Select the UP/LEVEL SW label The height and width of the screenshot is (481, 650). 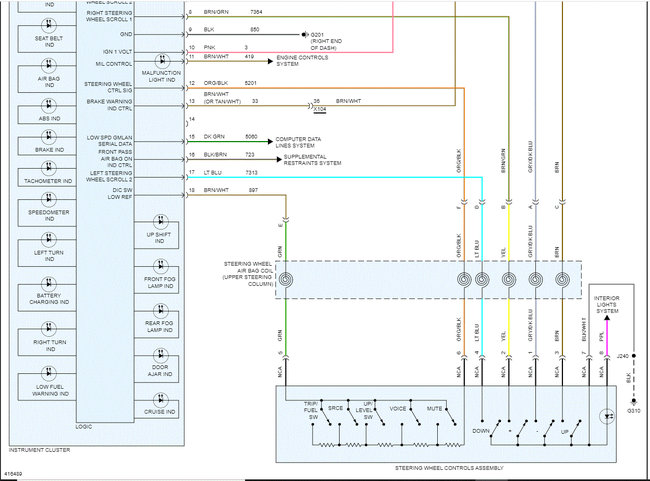[364, 410]
